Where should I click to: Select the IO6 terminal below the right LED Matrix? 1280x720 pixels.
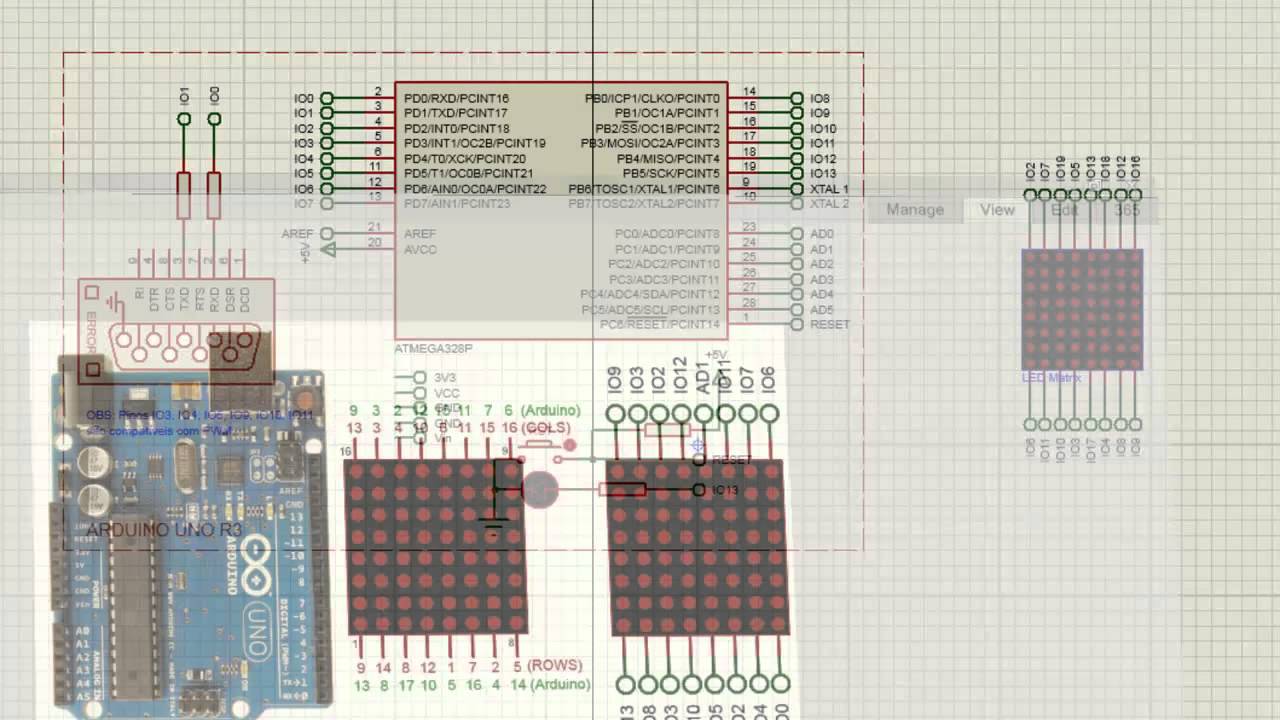tap(1031, 424)
